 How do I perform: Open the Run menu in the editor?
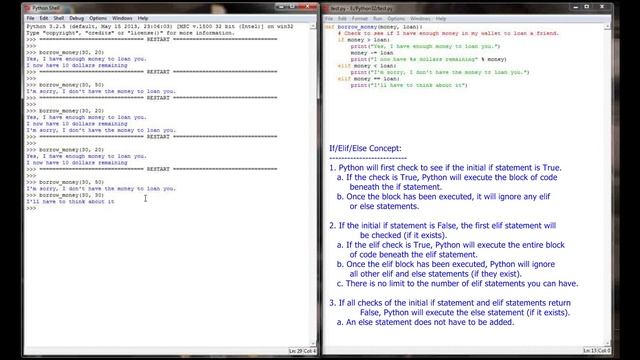coord(378,19)
